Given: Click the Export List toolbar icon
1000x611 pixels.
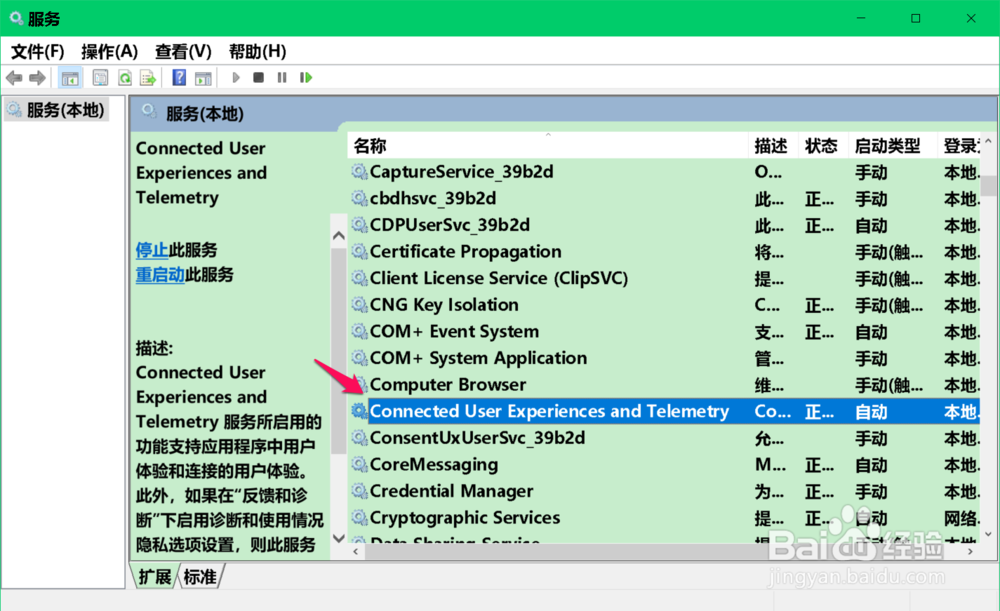Looking at the screenshot, I should 148,78.
